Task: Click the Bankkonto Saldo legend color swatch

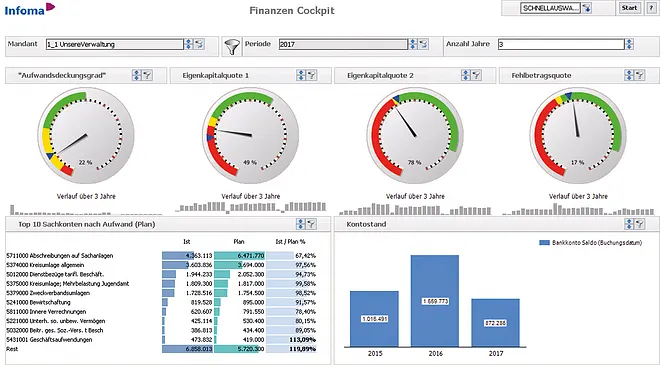Action: click(x=544, y=243)
